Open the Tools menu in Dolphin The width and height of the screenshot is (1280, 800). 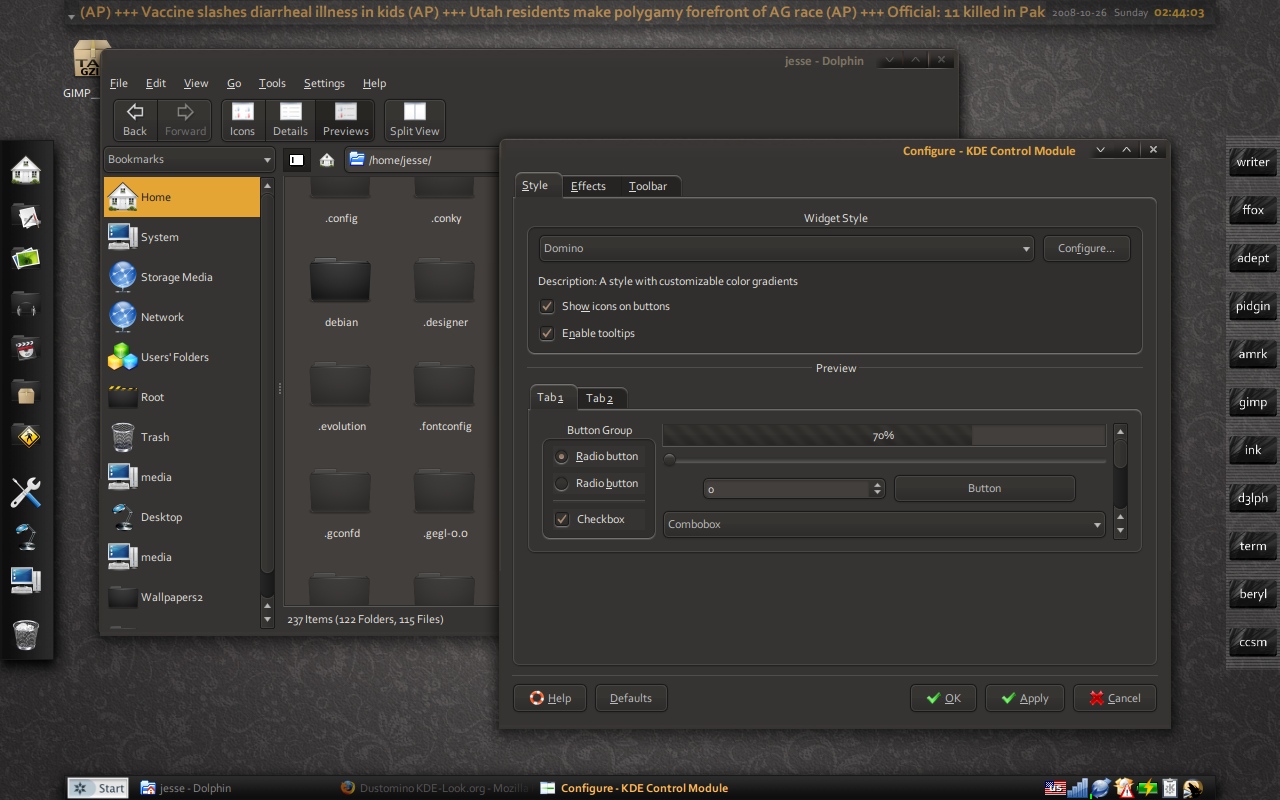(272, 83)
